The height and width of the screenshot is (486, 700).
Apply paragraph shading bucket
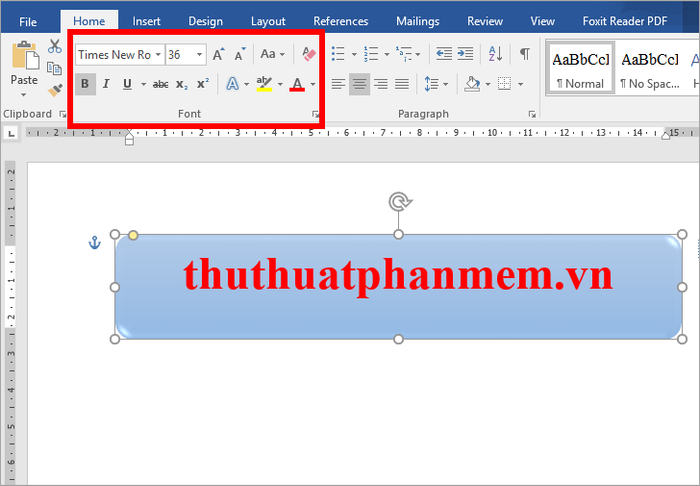472,84
